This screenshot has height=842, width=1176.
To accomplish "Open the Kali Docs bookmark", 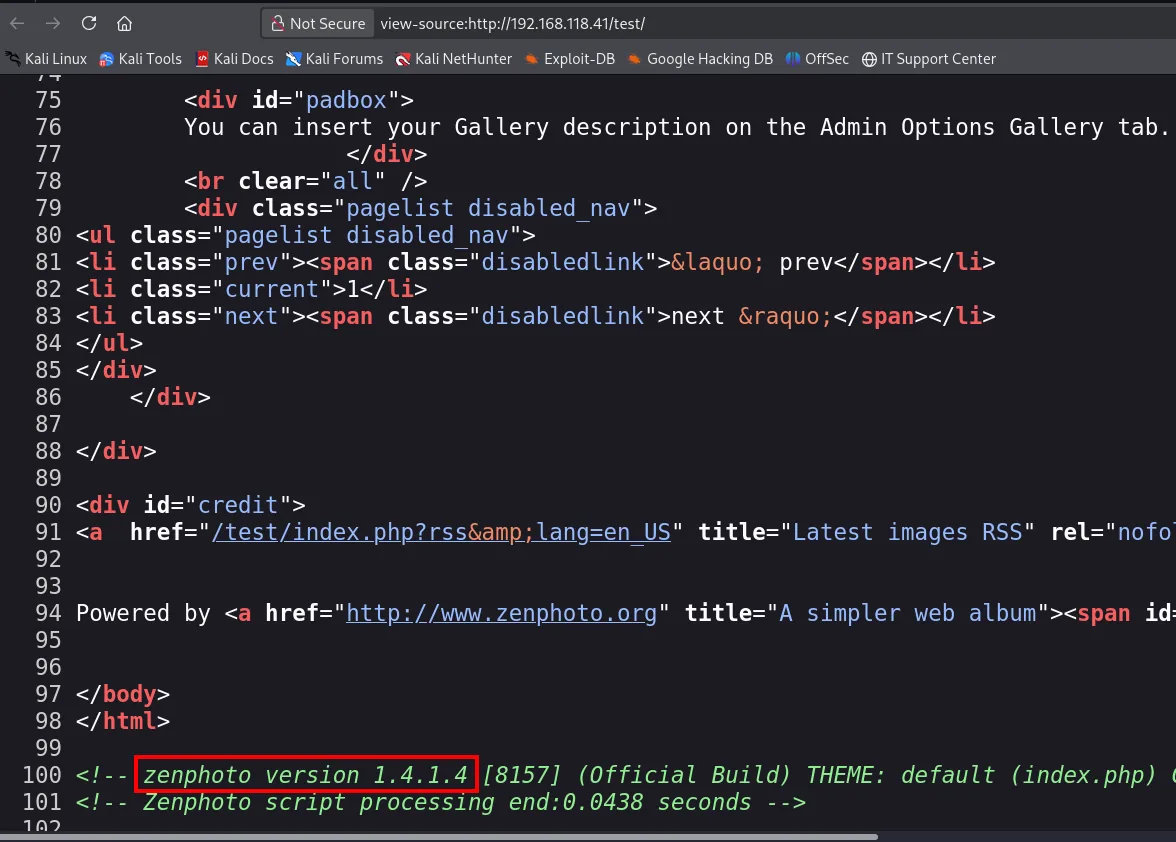I will (x=235, y=58).
